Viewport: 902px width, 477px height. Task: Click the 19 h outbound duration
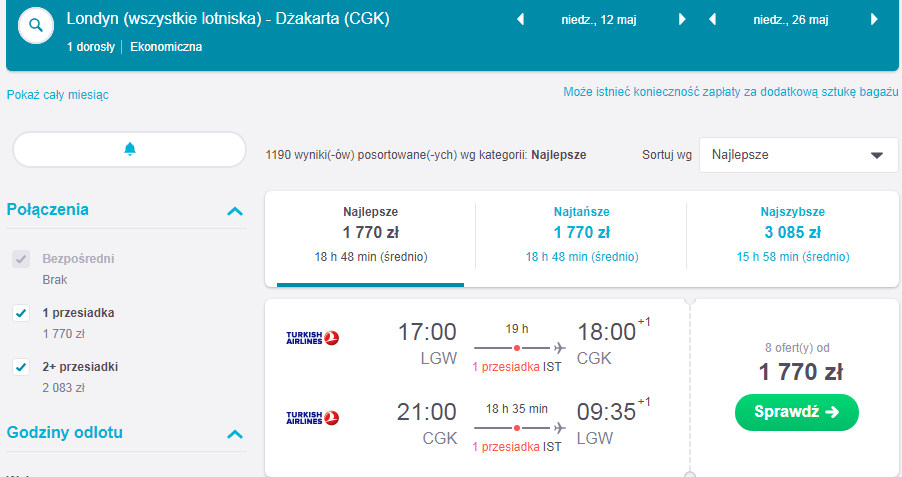pyautogui.click(x=517, y=329)
